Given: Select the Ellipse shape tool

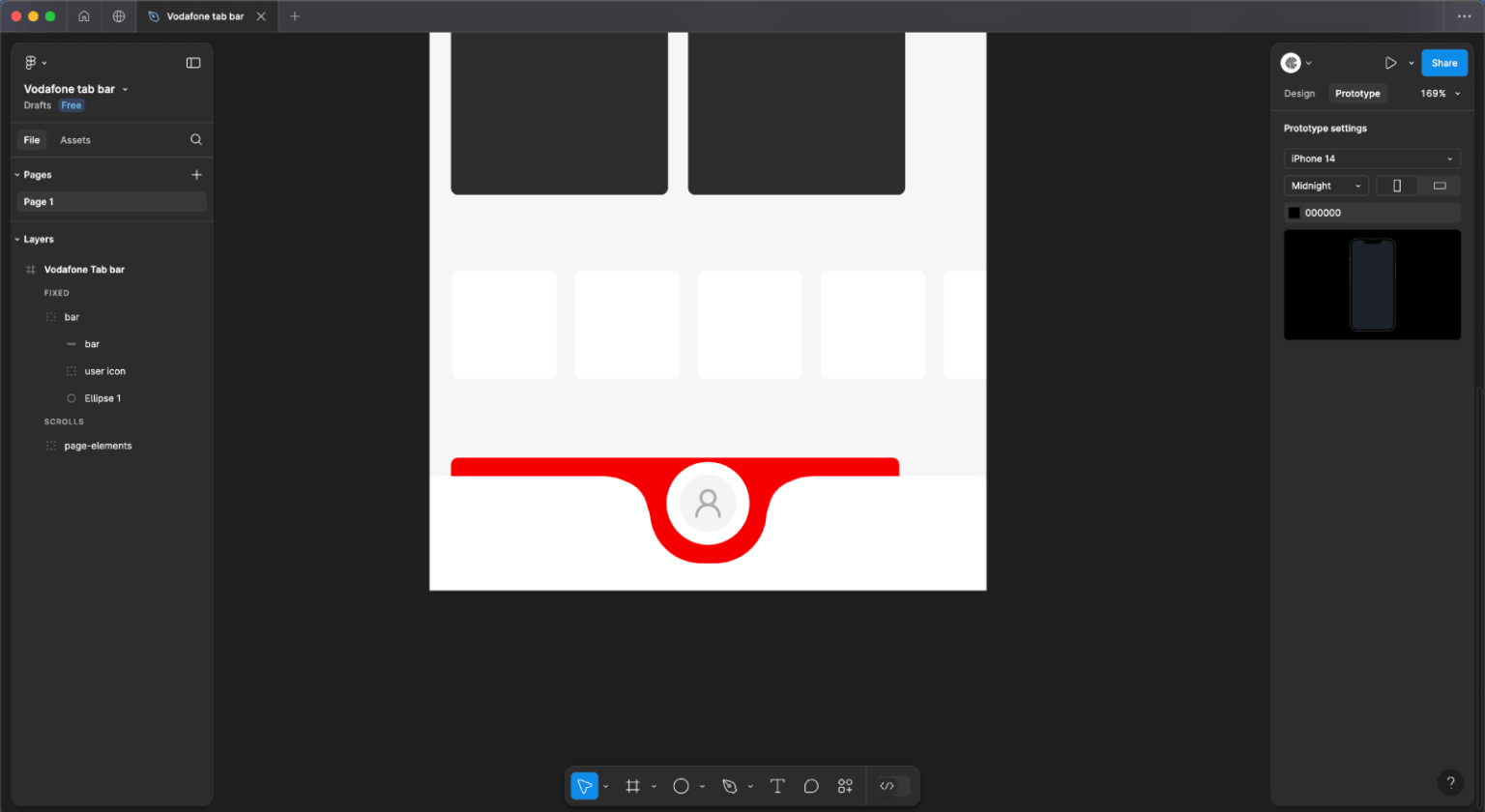Looking at the screenshot, I should click(682, 786).
